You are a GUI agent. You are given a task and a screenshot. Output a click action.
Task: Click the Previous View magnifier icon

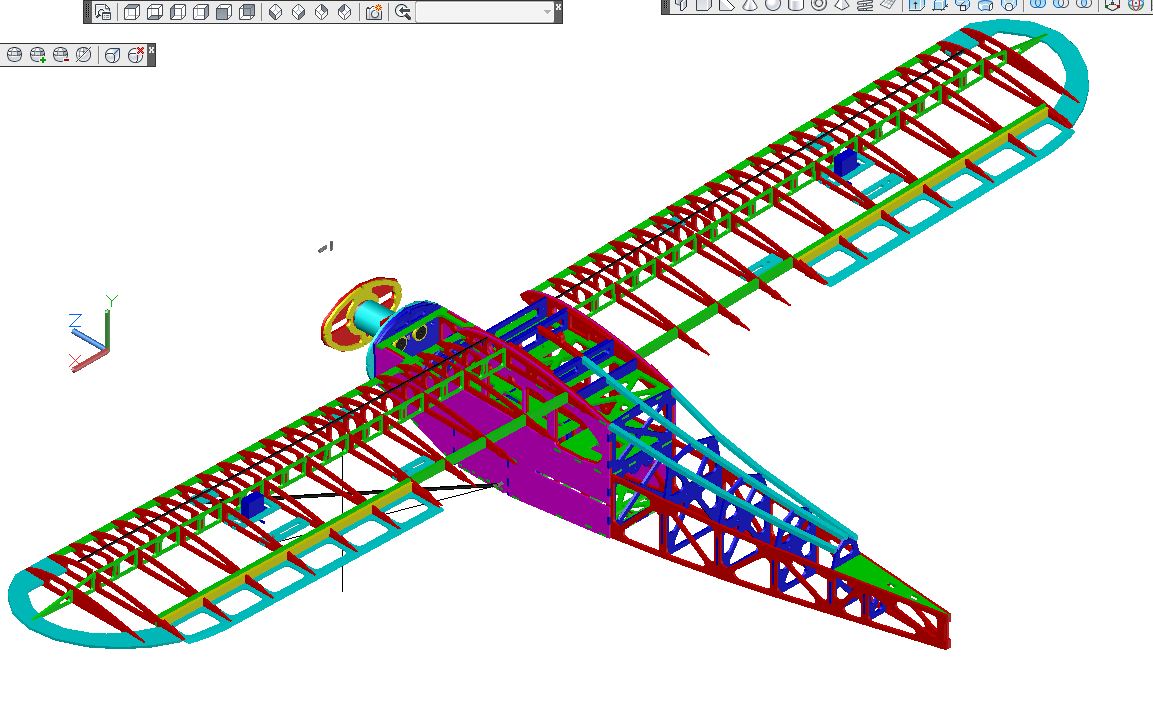tap(402, 12)
